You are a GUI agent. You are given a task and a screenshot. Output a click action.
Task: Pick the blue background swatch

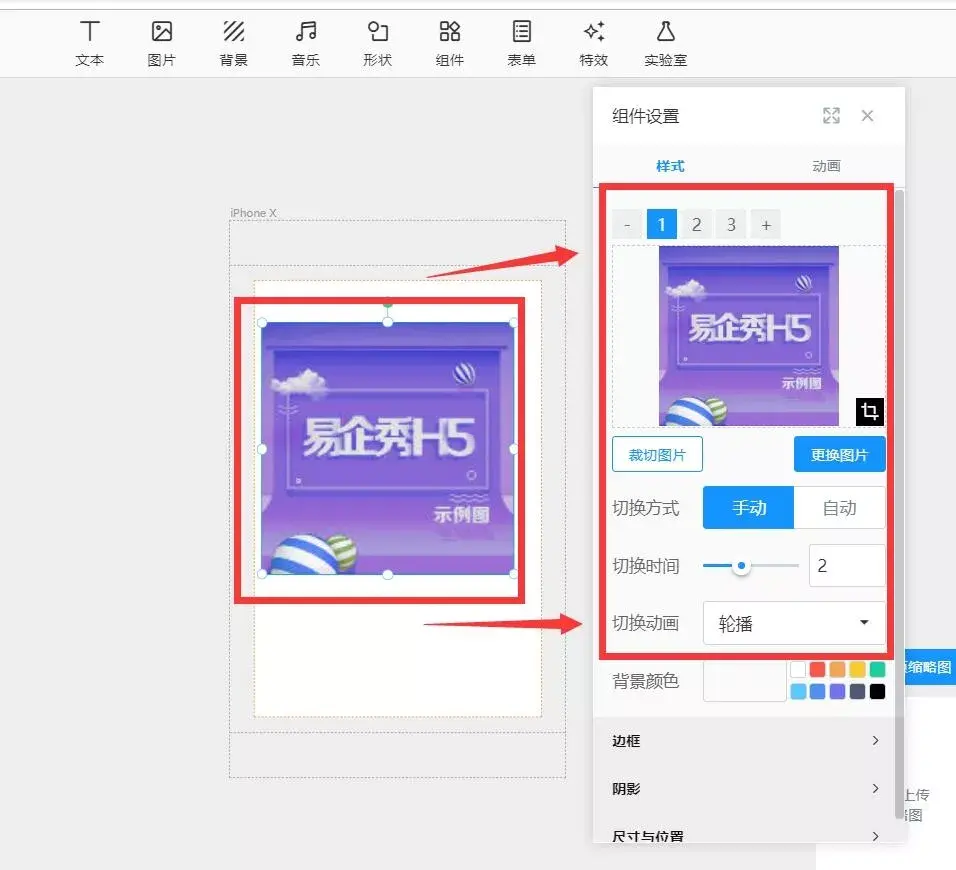818,691
